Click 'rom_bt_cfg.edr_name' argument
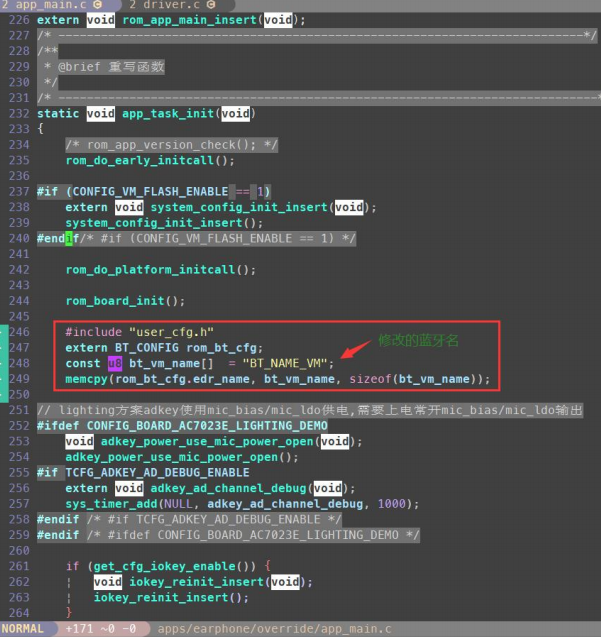601x637 pixels. click(x=182, y=379)
